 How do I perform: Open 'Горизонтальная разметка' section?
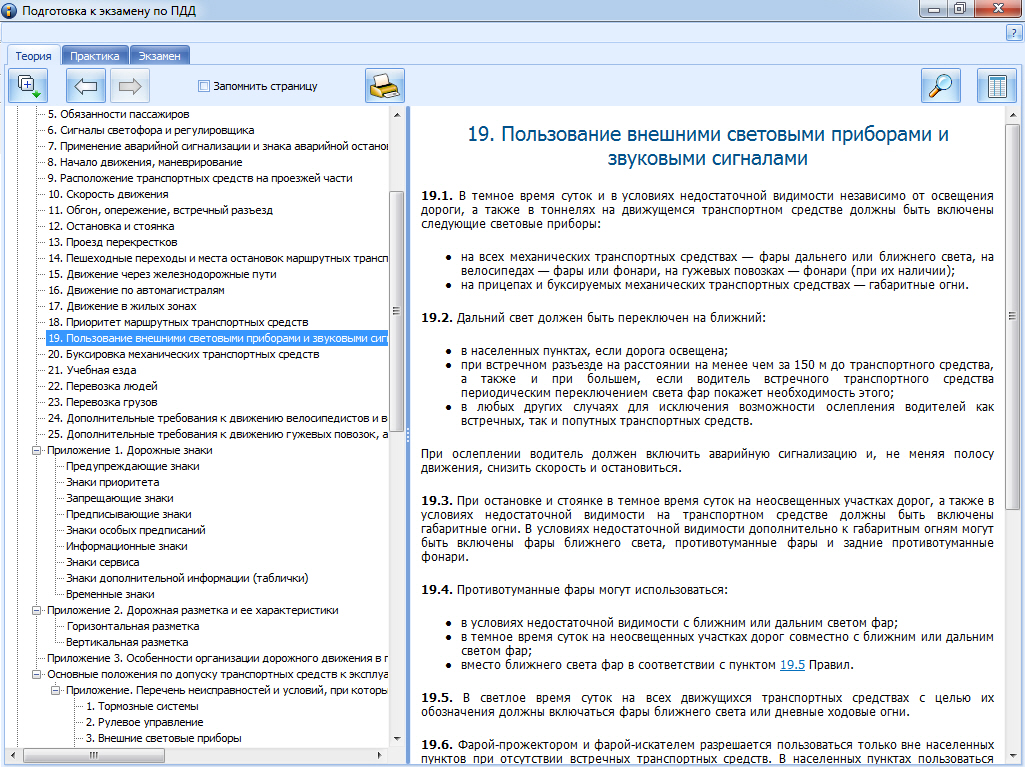(133, 626)
